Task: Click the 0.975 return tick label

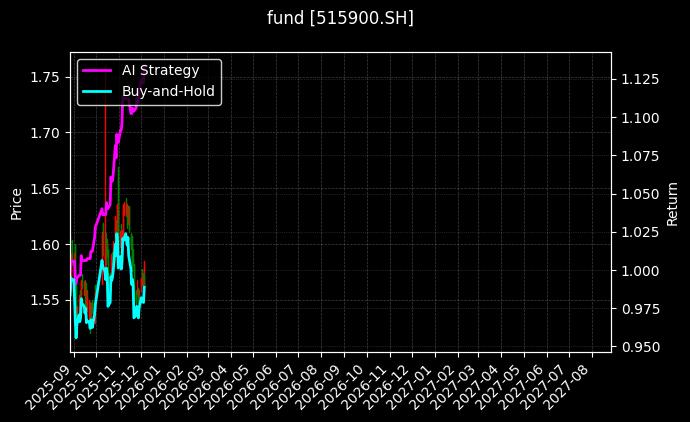Action: pyautogui.click(x=640, y=309)
